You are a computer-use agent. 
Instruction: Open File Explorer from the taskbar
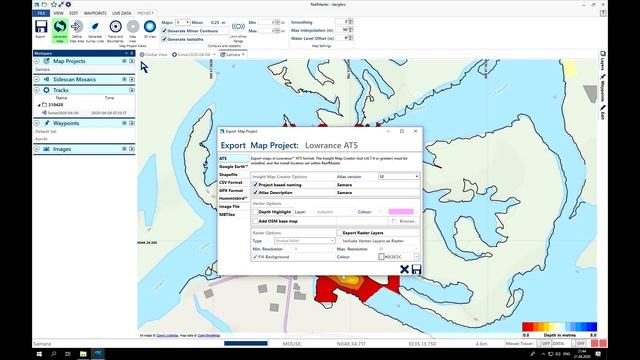tap(83, 354)
